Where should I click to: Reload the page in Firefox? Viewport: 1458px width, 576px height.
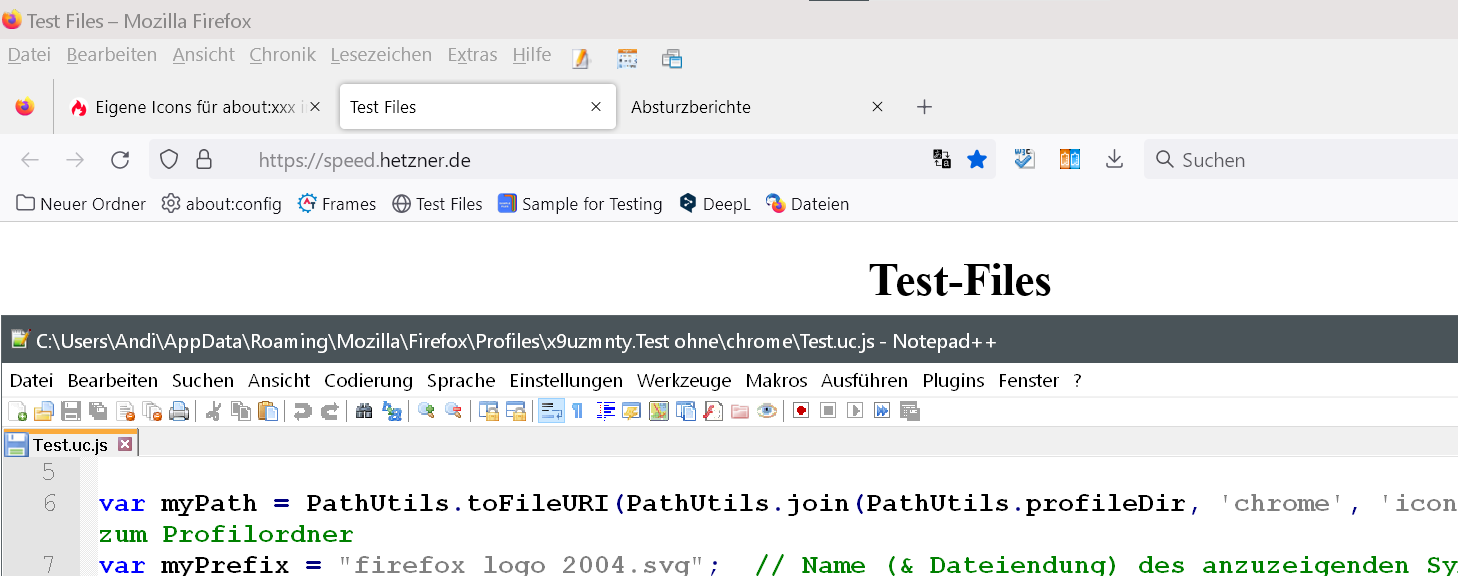120,160
